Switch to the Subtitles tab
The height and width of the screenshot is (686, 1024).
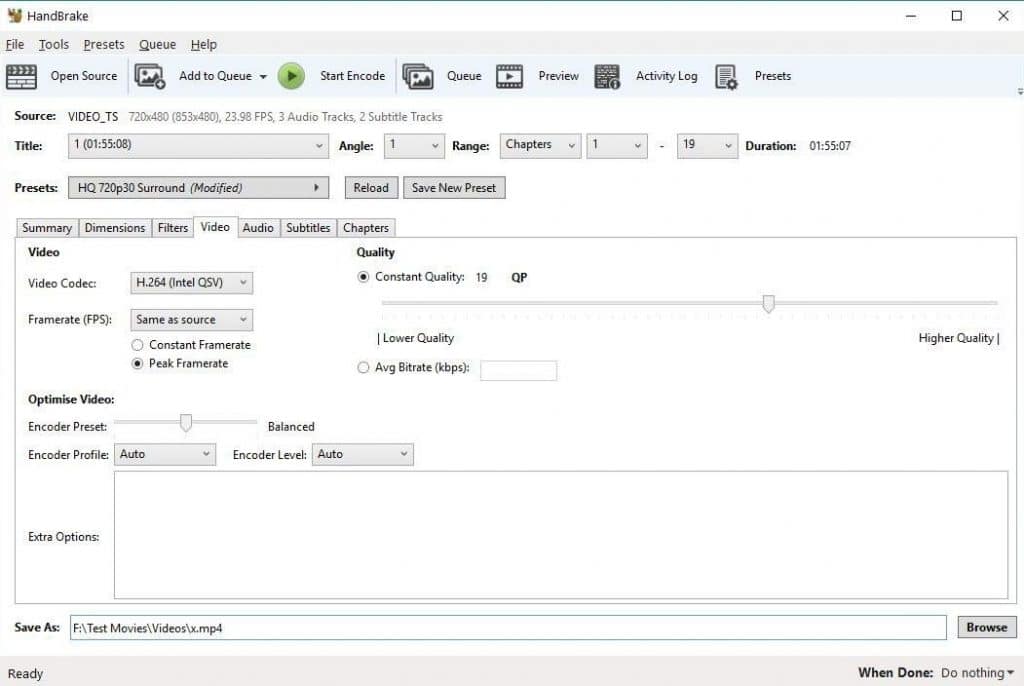308,228
